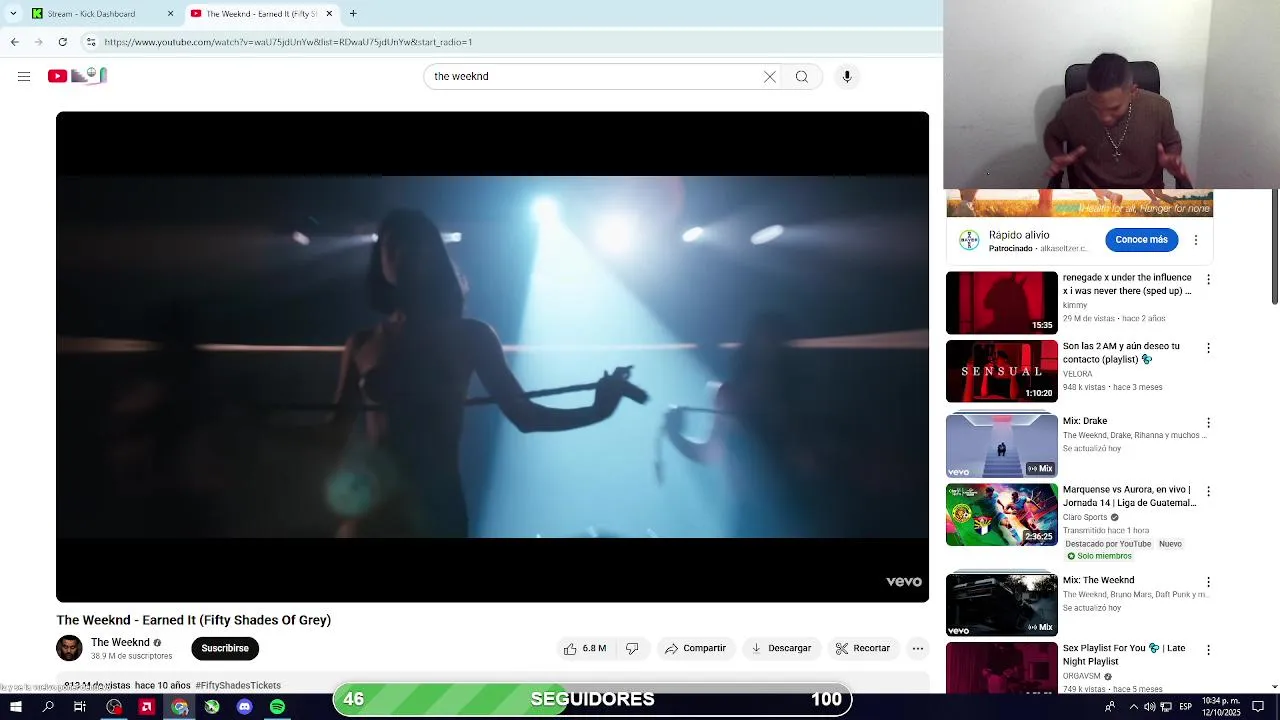Open options for Mix: Drake
This screenshot has width=1280, height=720.
1208,423
